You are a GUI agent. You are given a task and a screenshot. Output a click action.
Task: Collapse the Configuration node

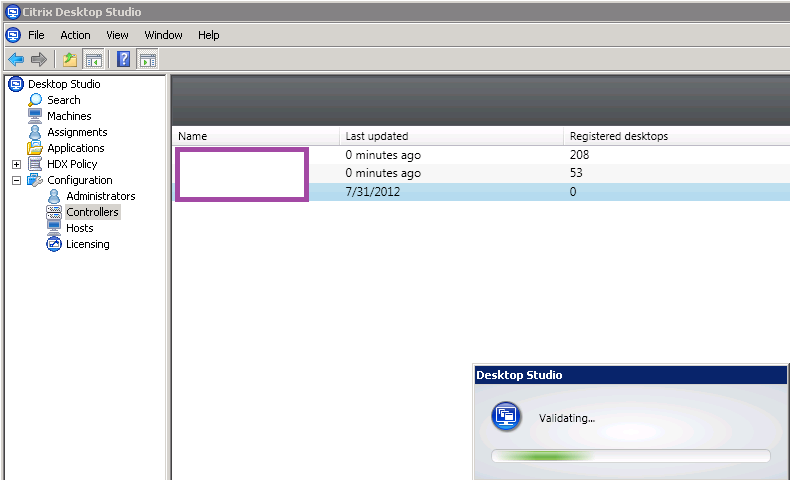point(16,180)
